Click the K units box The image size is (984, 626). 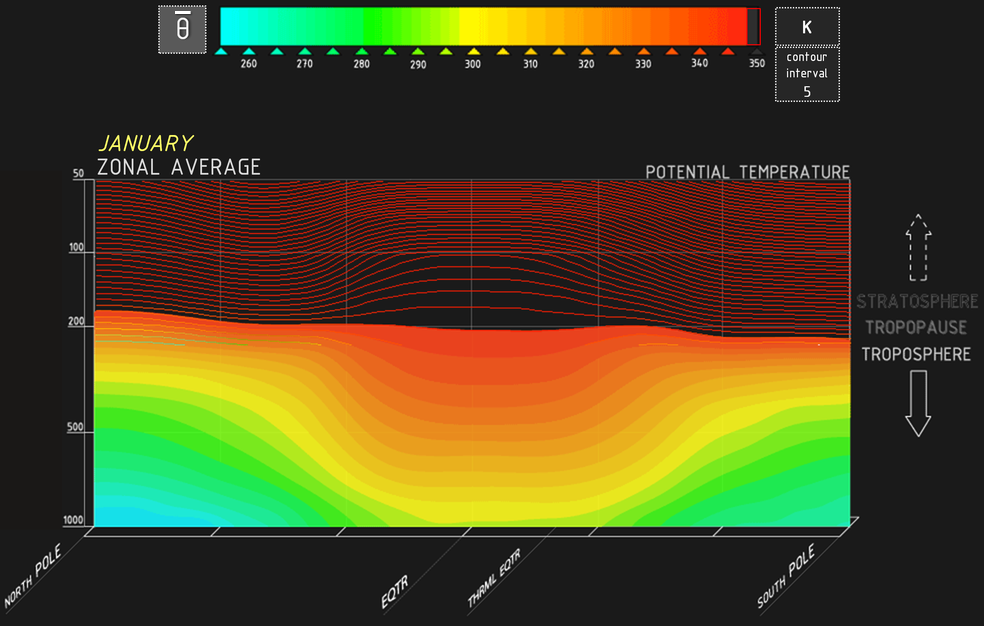click(806, 27)
